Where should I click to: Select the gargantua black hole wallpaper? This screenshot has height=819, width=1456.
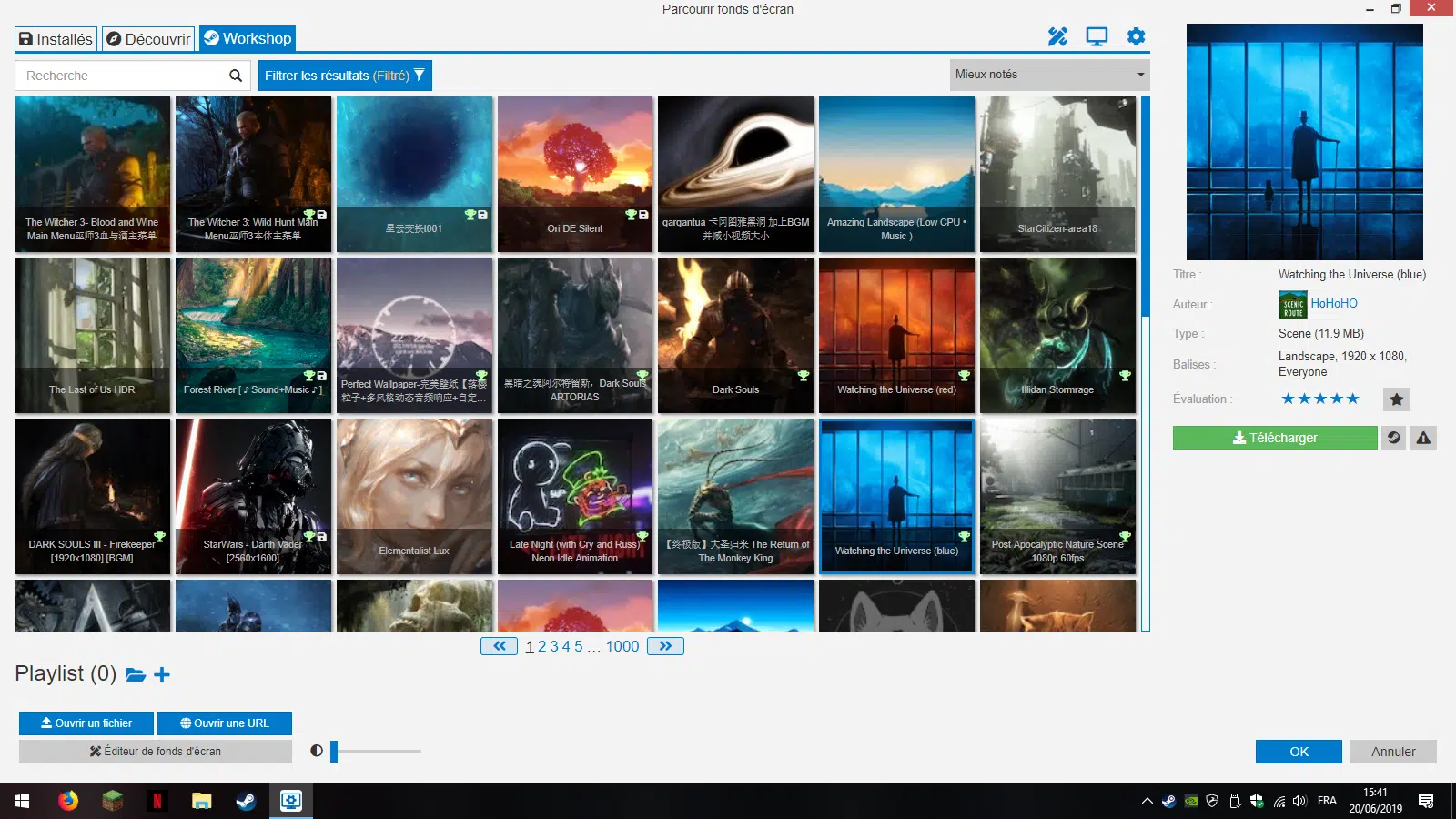tap(735, 175)
